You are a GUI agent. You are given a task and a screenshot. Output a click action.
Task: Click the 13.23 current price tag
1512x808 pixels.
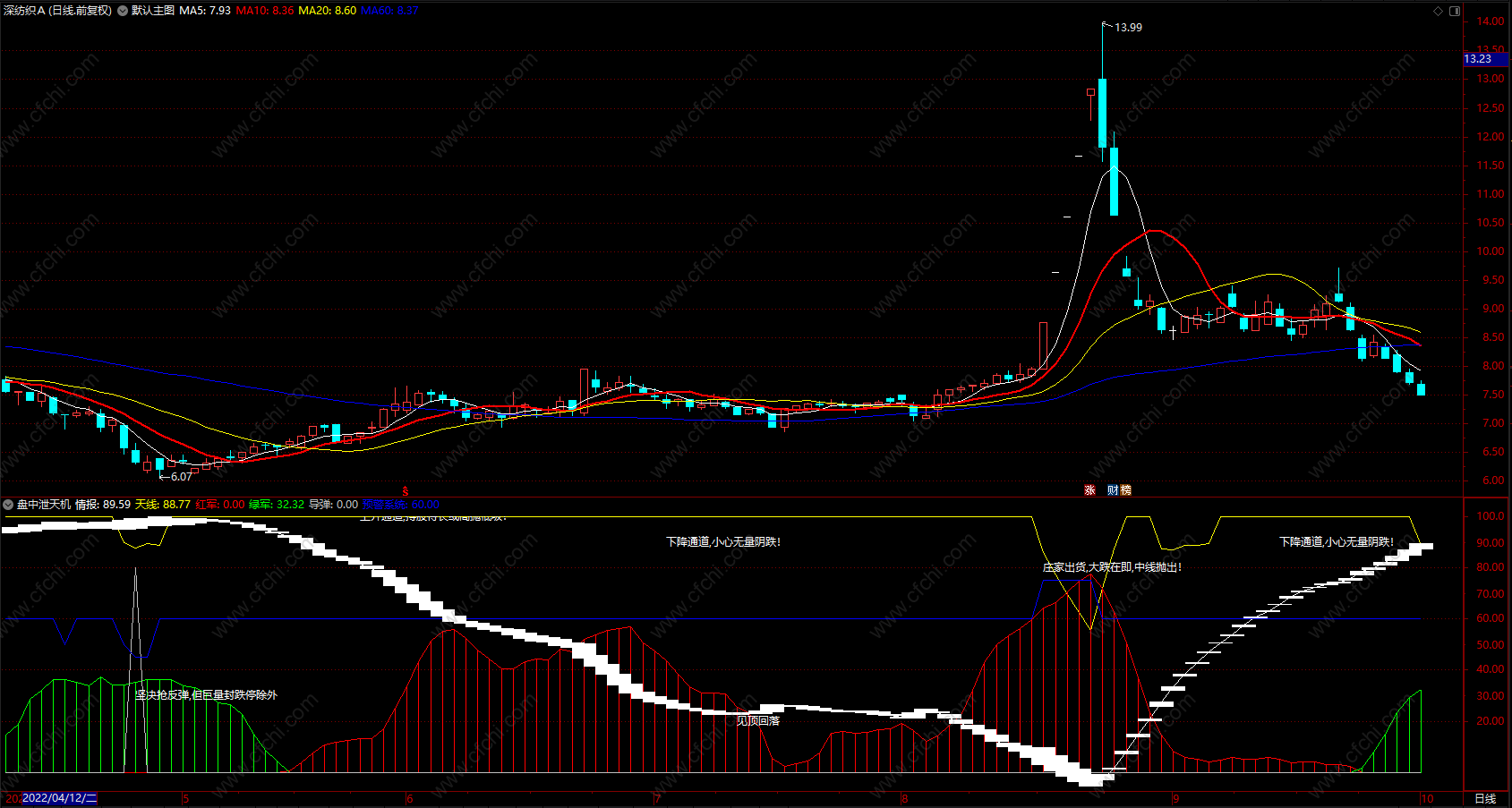pos(1485,59)
